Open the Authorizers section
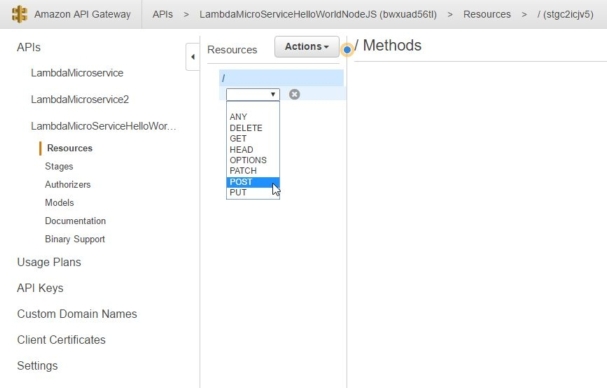 click(68, 184)
